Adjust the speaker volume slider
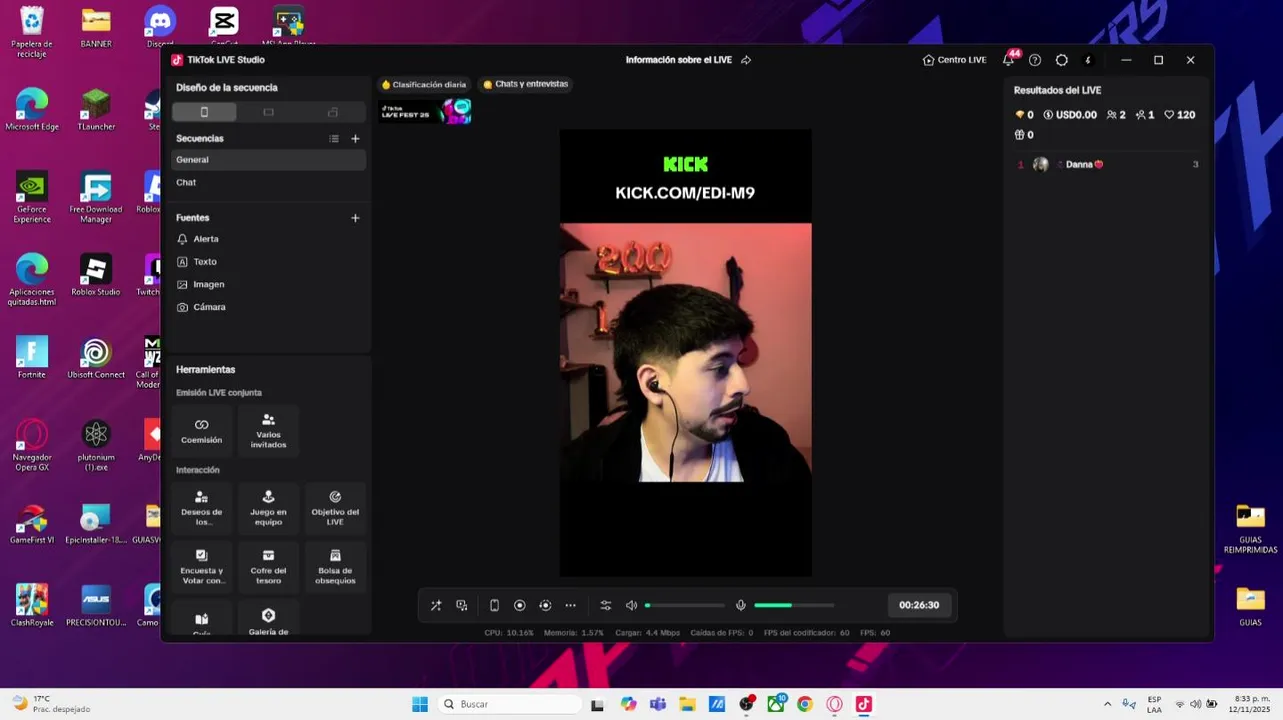 (685, 605)
